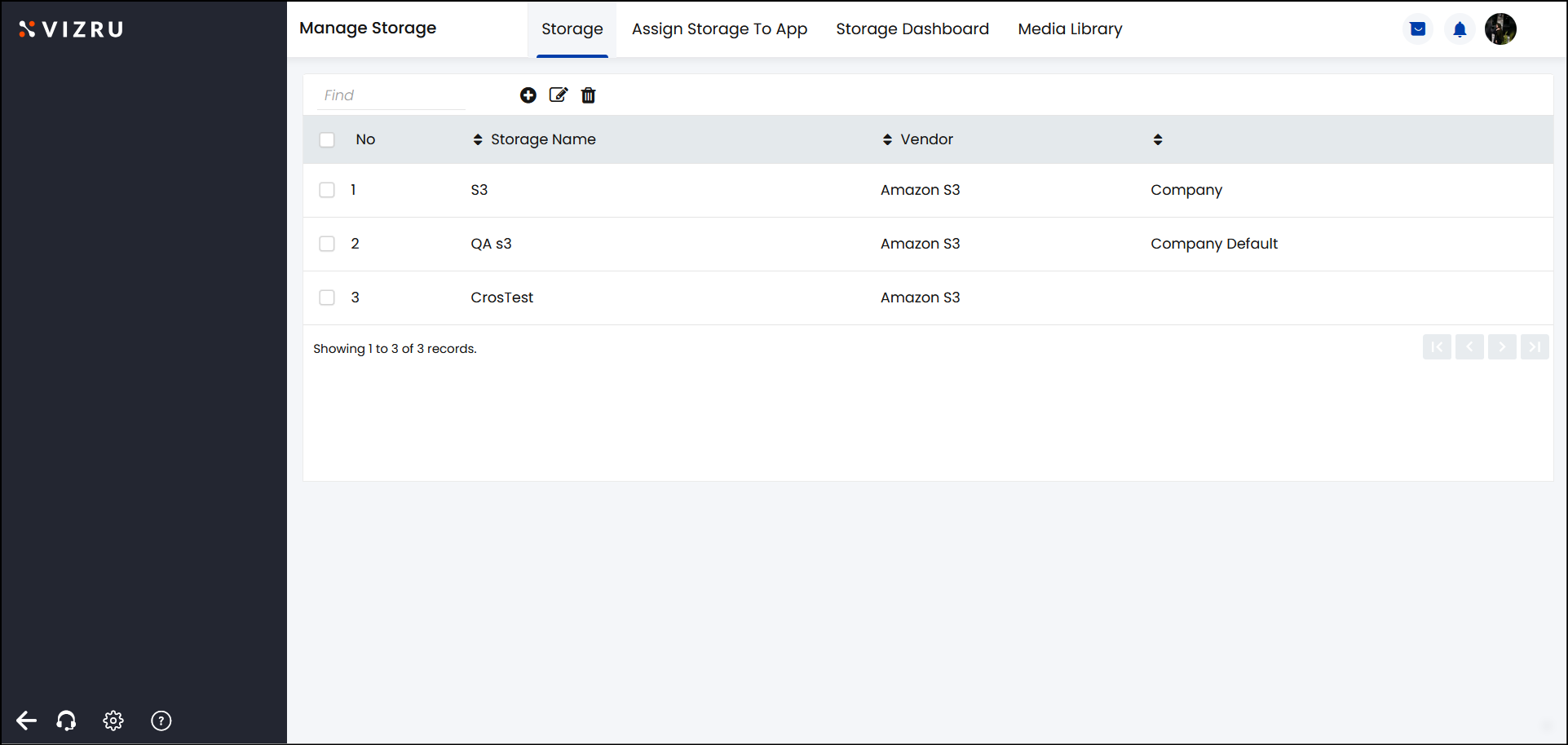Go to the Media Library tab
This screenshot has height=745, width=1568.
point(1070,29)
